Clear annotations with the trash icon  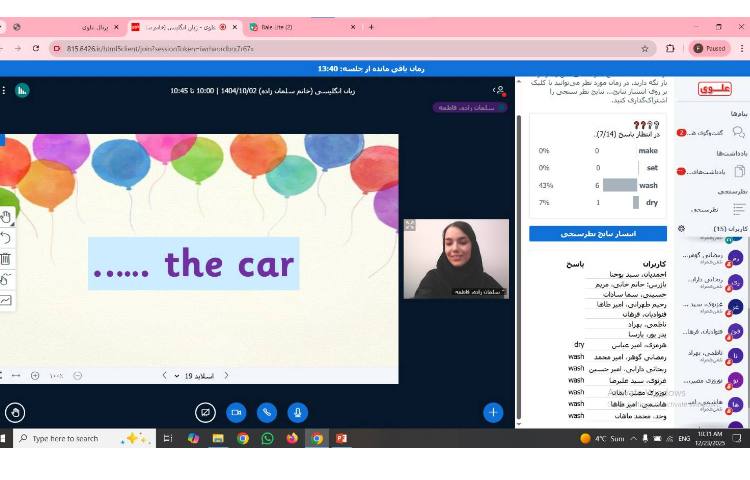pos(5,259)
